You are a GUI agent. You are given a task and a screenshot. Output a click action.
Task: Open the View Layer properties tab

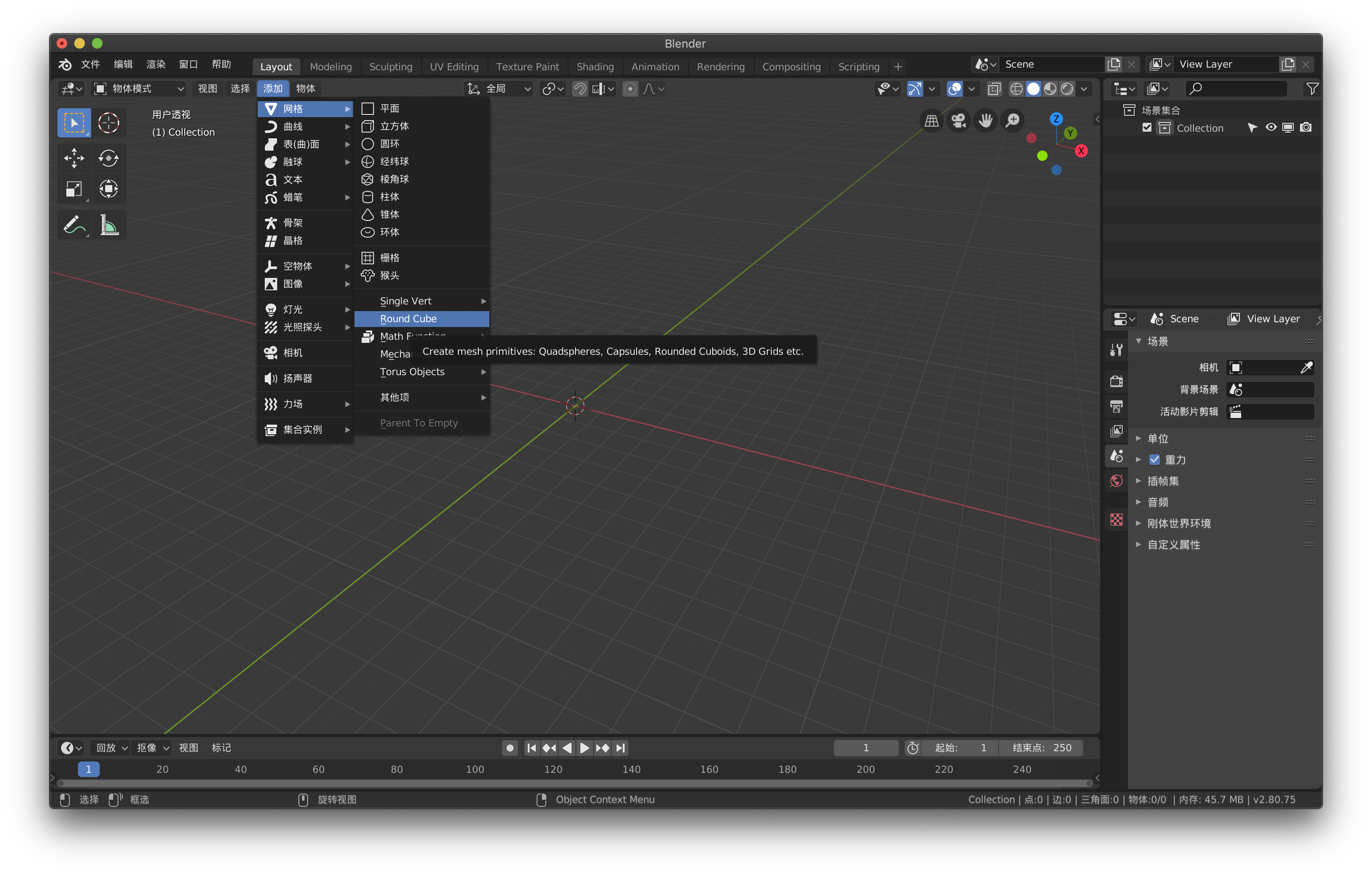point(1116,431)
